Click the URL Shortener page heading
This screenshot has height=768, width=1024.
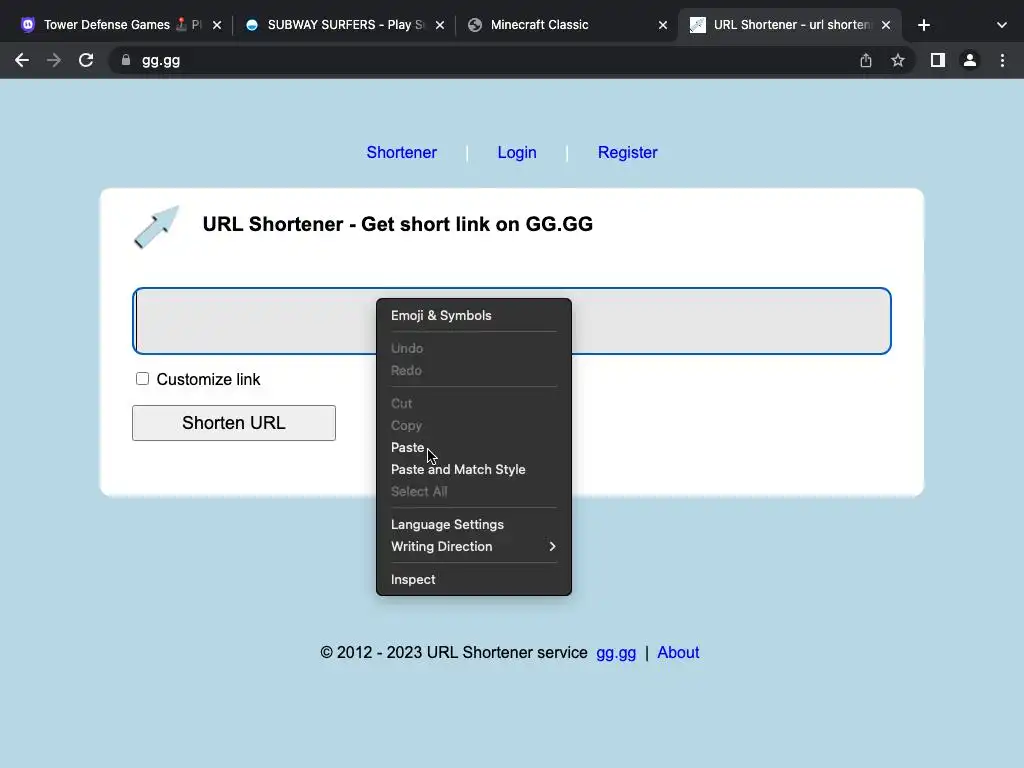[398, 224]
